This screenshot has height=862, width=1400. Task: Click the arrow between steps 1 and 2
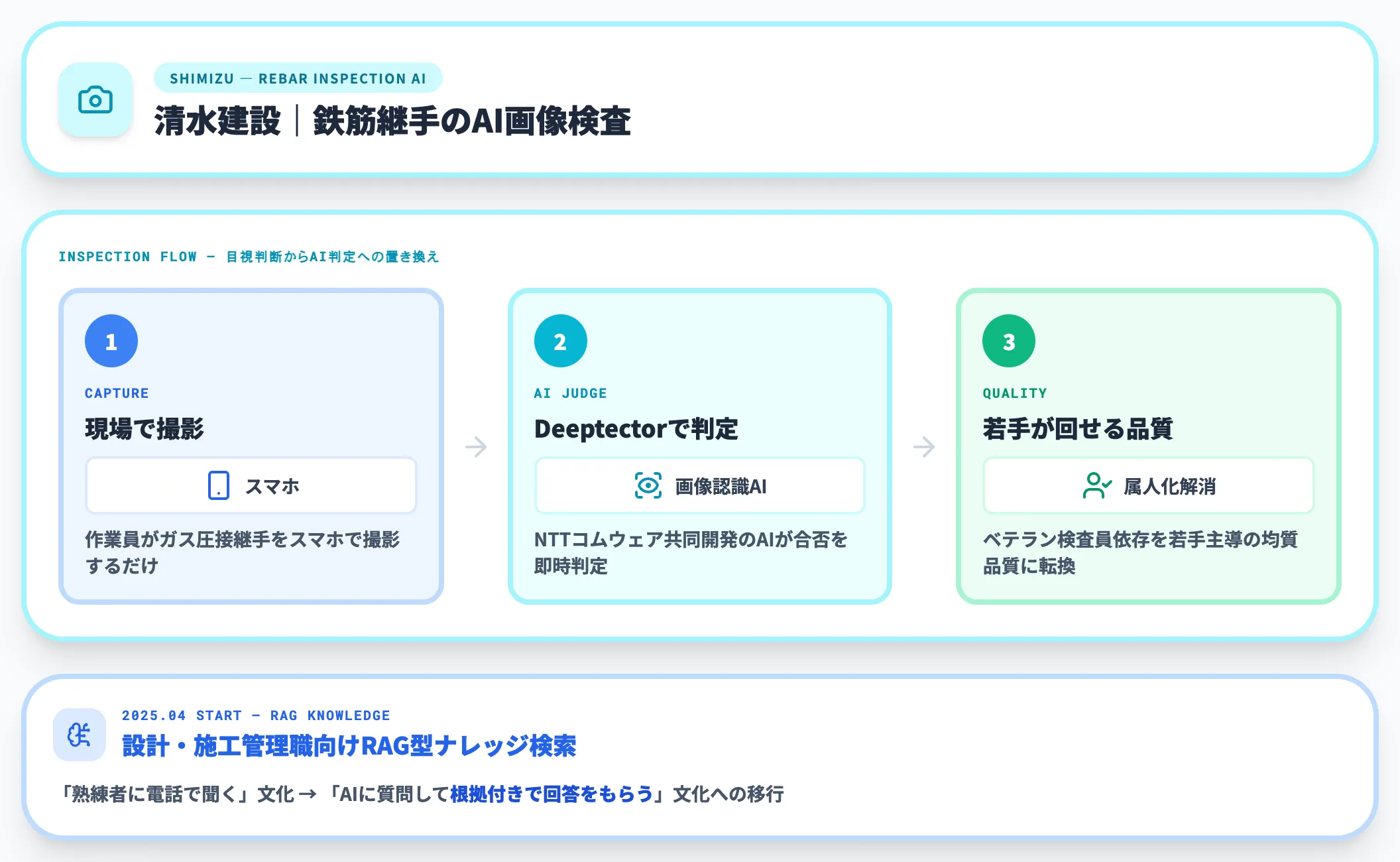[x=476, y=446]
